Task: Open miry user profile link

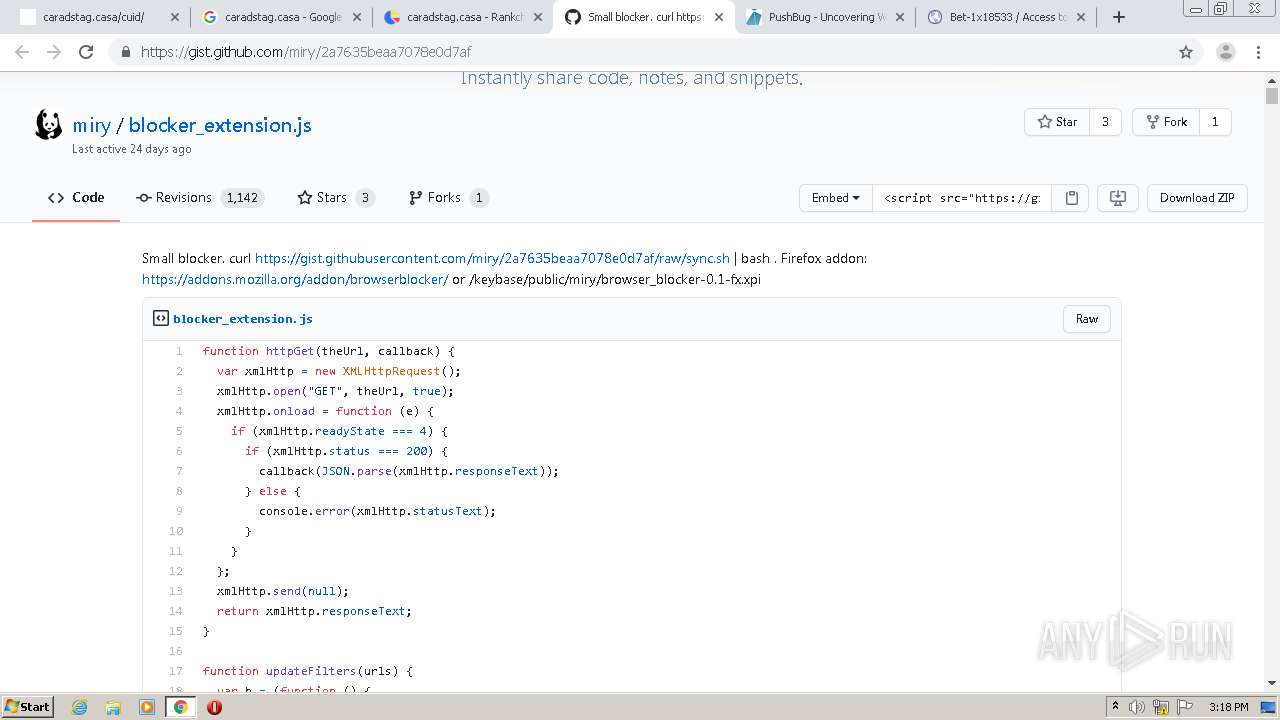Action: point(91,125)
